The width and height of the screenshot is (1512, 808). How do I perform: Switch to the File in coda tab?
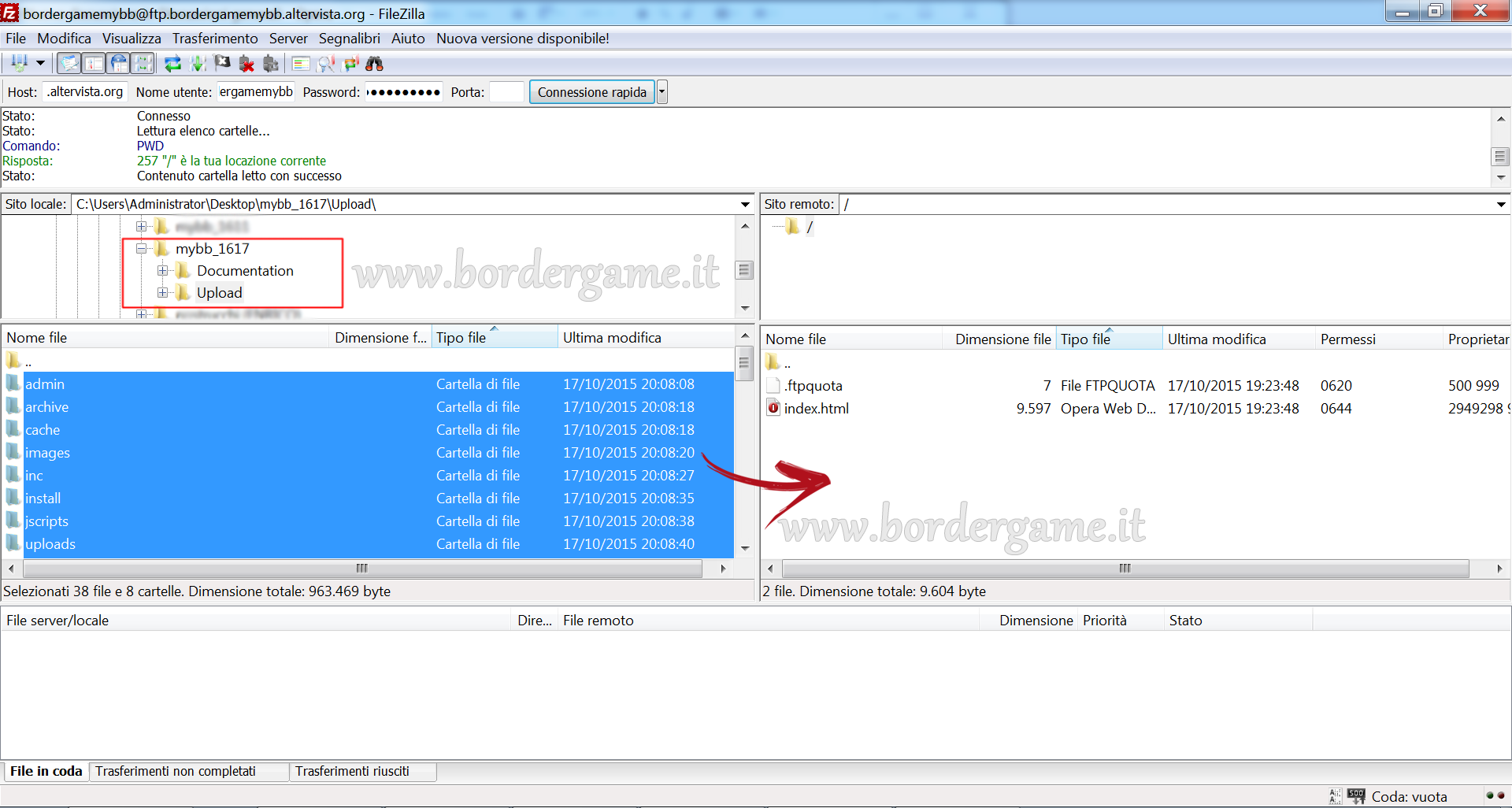tap(46, 772)
